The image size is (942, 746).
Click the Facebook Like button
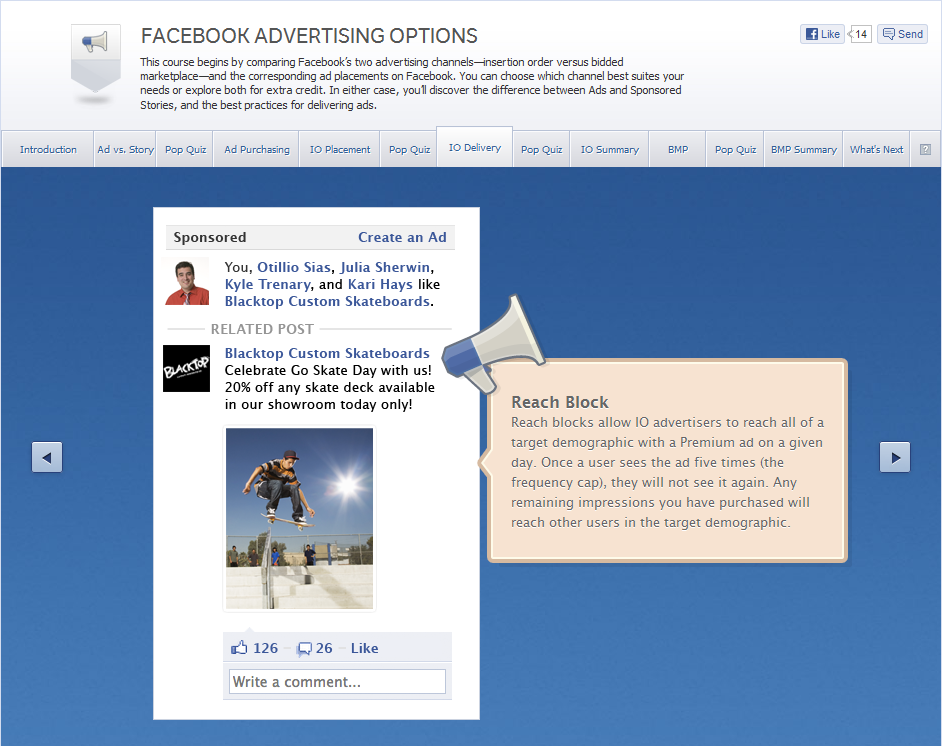[822, 34]
